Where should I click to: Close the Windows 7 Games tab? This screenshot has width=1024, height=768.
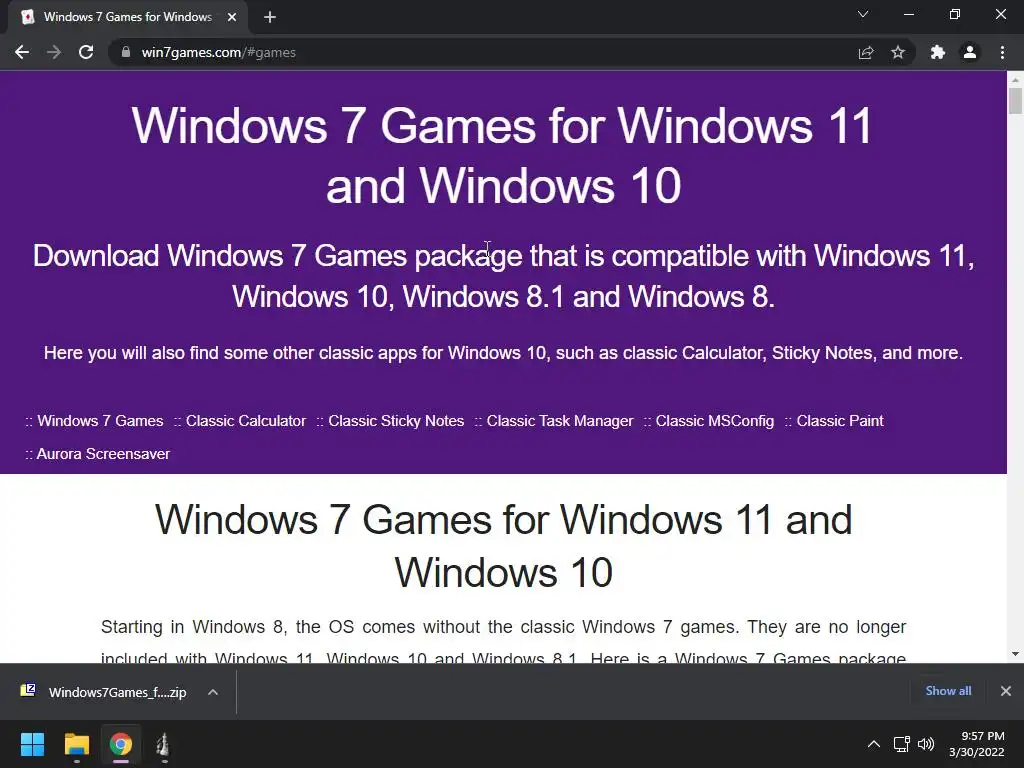[232, 17]
